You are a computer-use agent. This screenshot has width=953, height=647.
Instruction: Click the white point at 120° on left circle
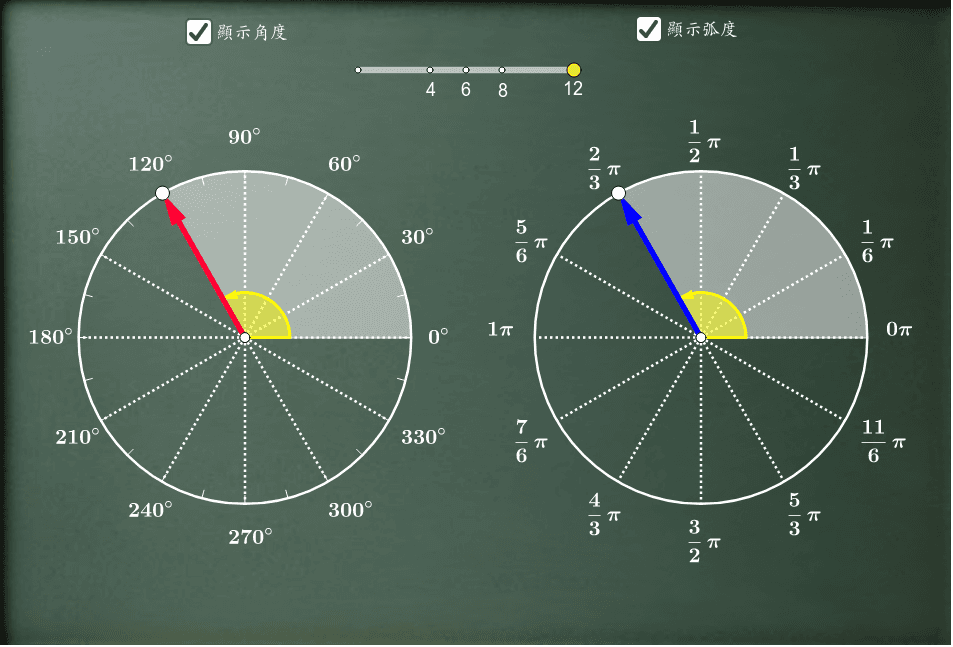click(162, 193)
